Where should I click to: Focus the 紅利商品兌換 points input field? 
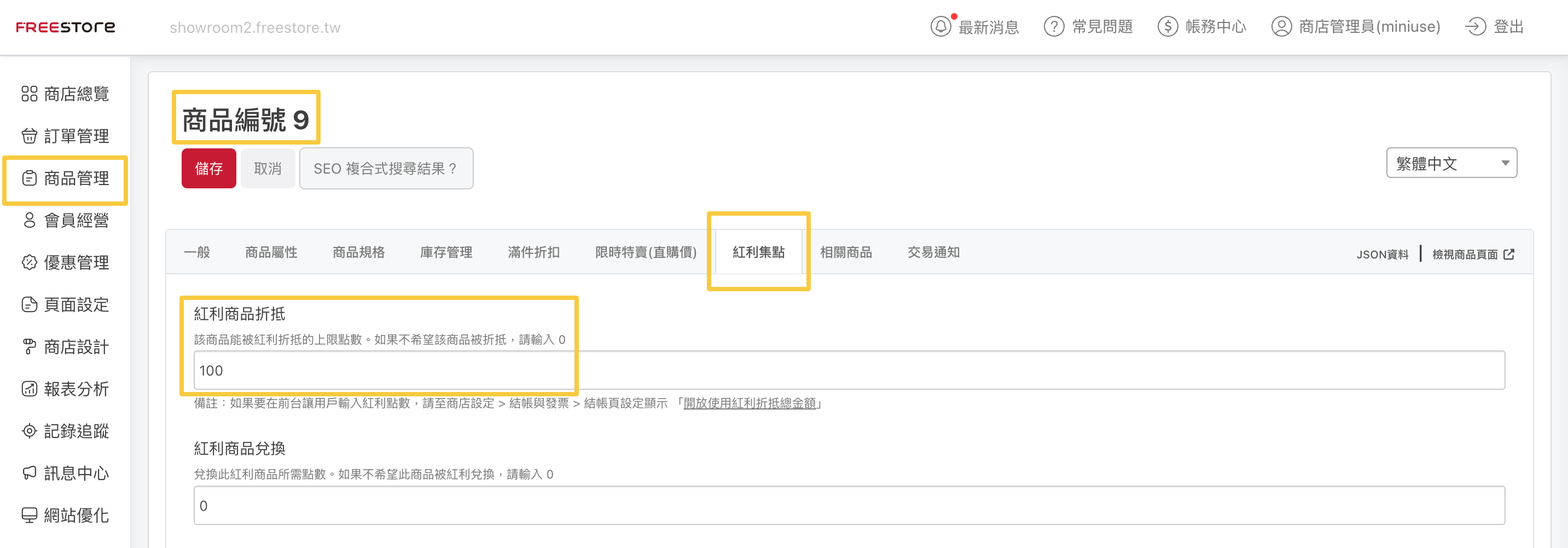coord(849,505)
